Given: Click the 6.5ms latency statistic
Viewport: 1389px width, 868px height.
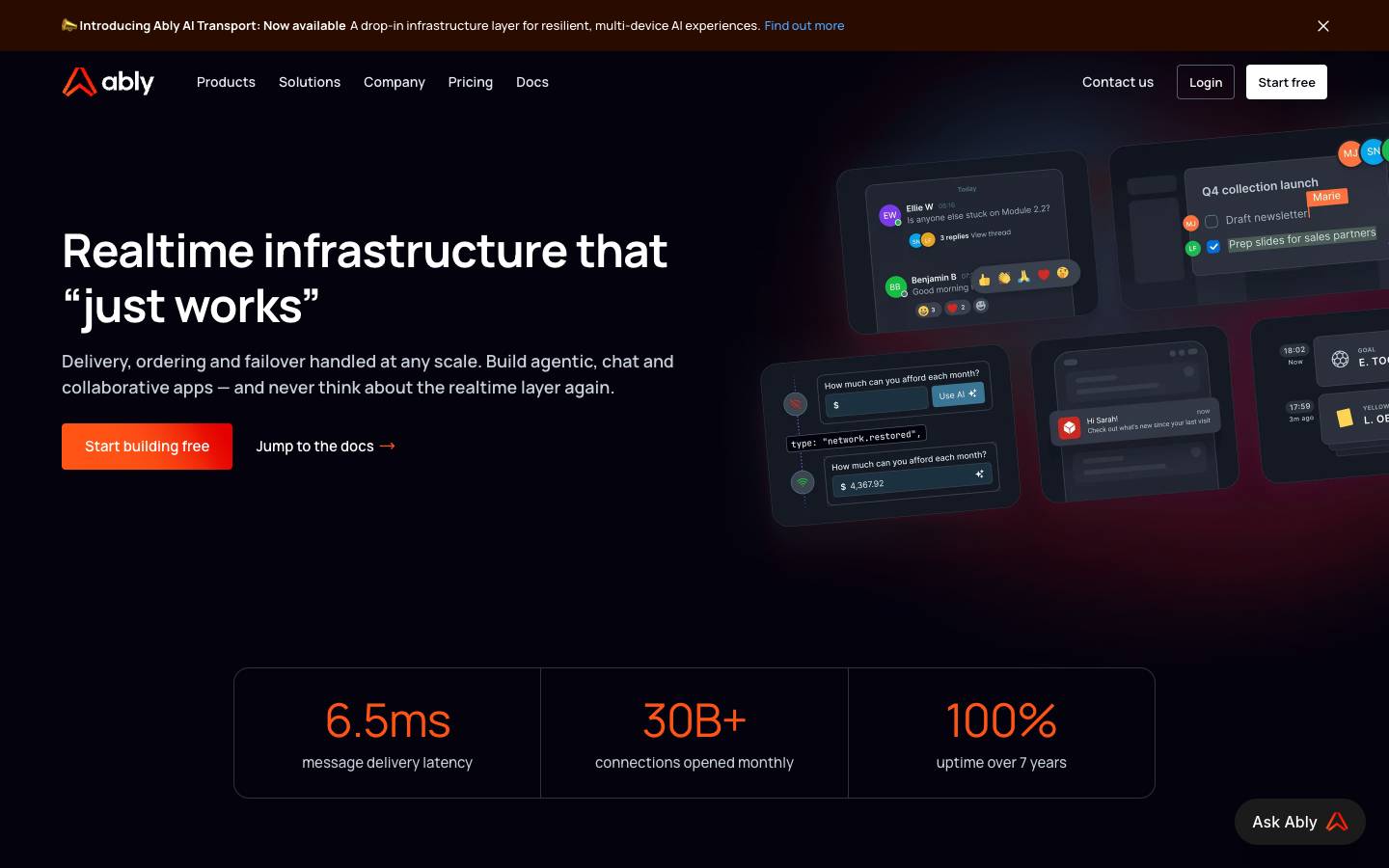Looking at the screenshot, I should point(388,733).
